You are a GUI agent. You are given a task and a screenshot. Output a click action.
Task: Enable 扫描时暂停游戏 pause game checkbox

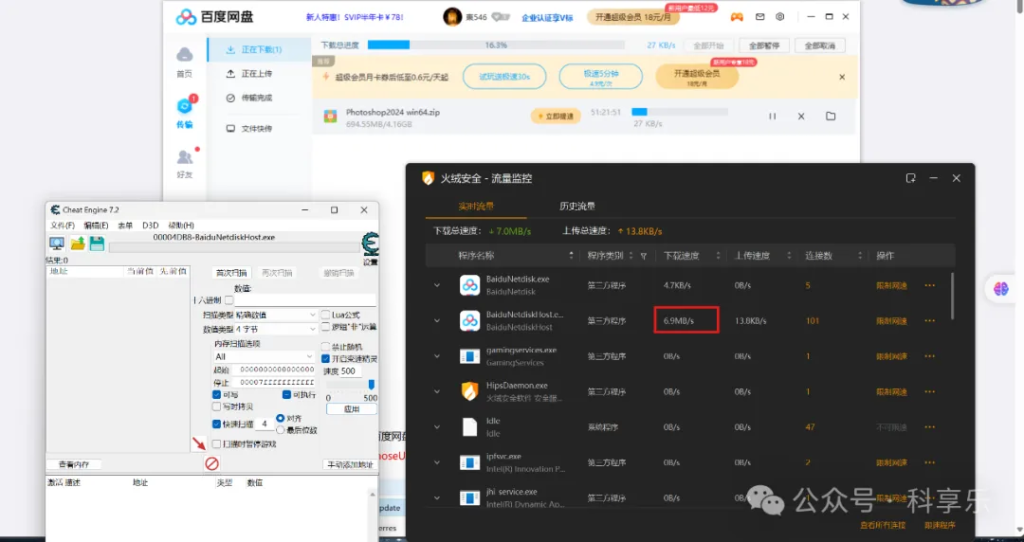pos(216,444)
